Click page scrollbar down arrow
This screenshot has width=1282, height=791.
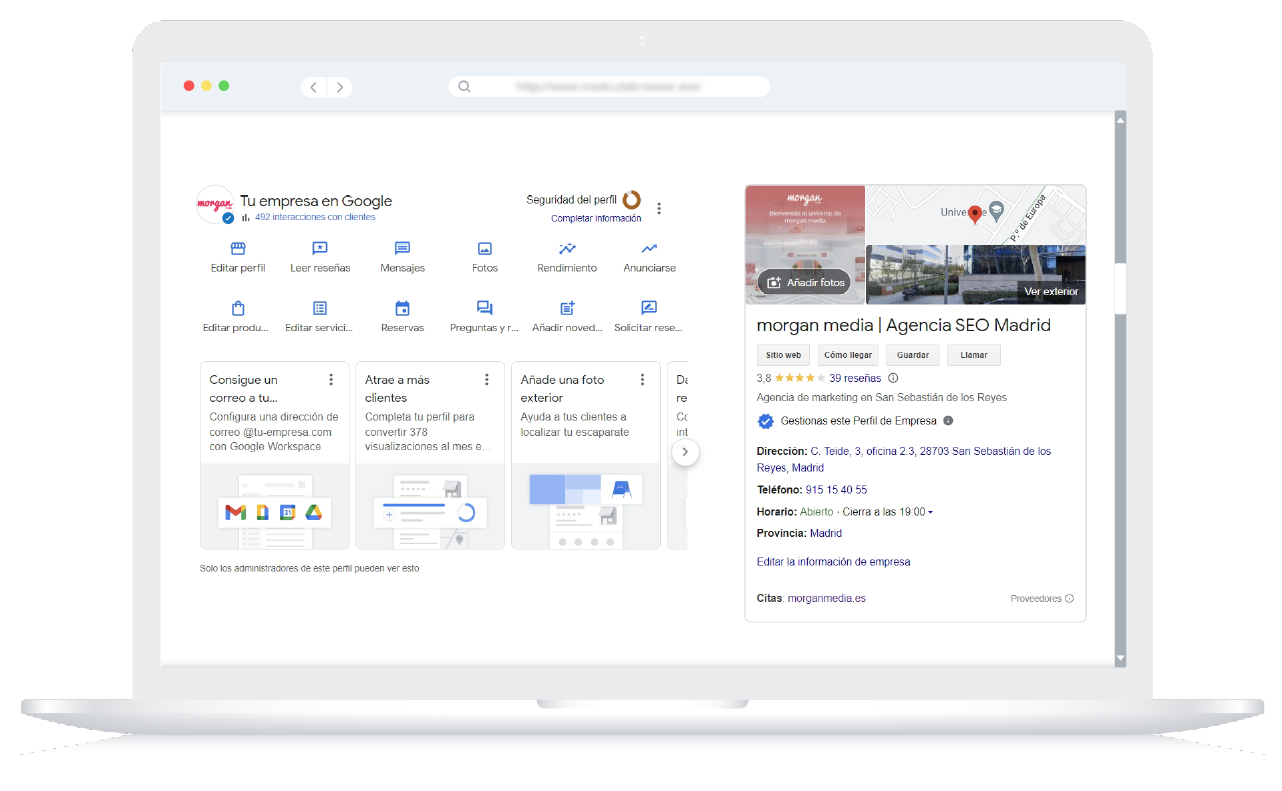1120,658
